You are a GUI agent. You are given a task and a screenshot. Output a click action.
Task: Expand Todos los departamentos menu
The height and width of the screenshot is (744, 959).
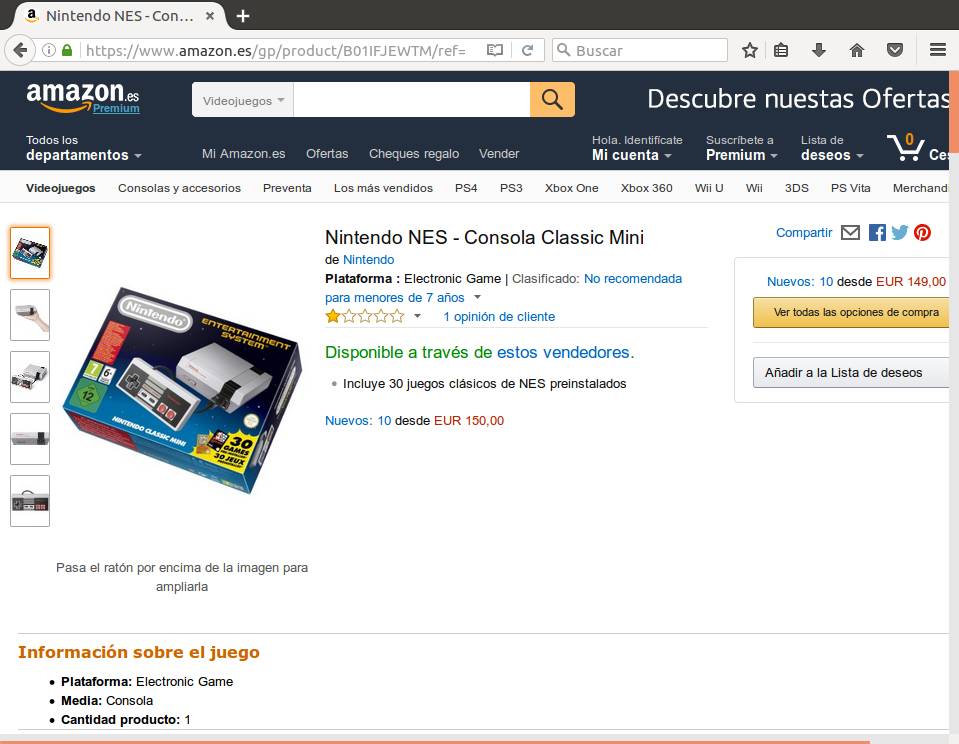pyautogui.click(x=83, y=148)
